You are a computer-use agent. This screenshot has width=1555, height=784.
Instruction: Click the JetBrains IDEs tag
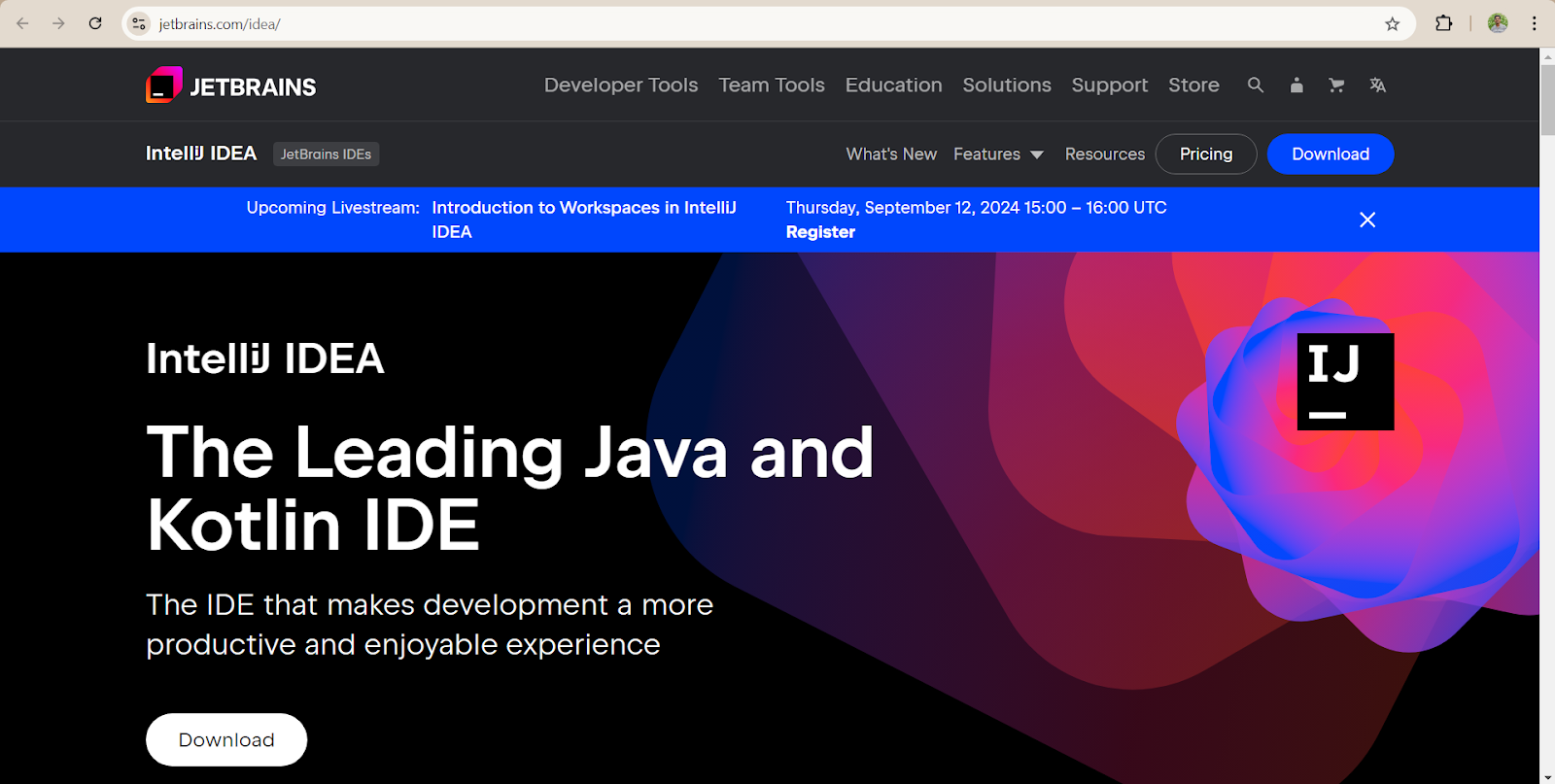pyautogui.click(x=326, y=154)
